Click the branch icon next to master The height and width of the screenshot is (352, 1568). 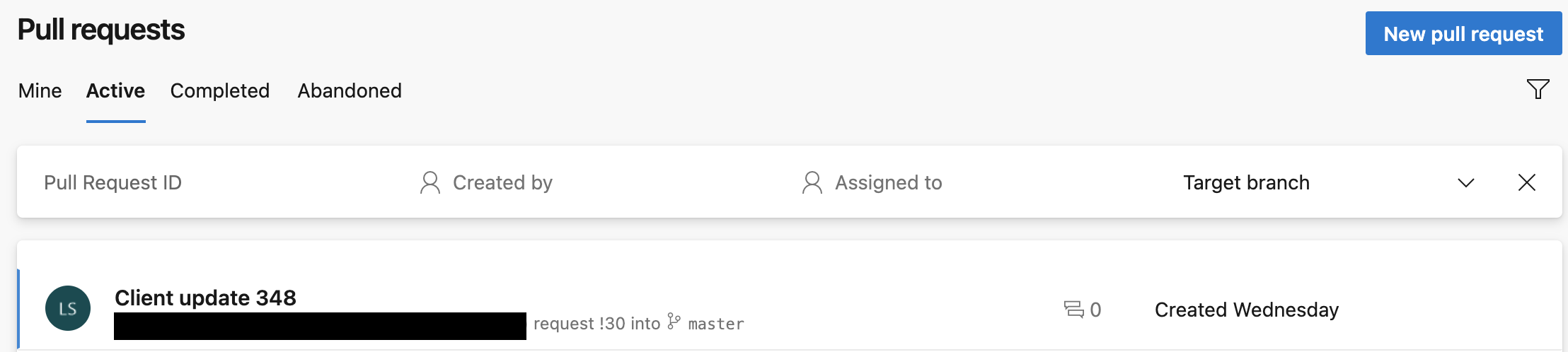(674, 322)
